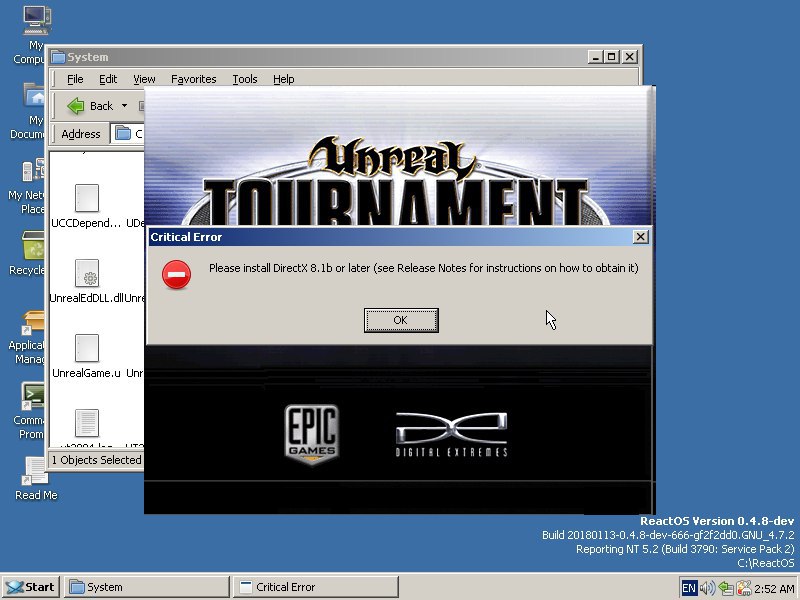Click the EN language indicator in tray

[x=688, y=588]
